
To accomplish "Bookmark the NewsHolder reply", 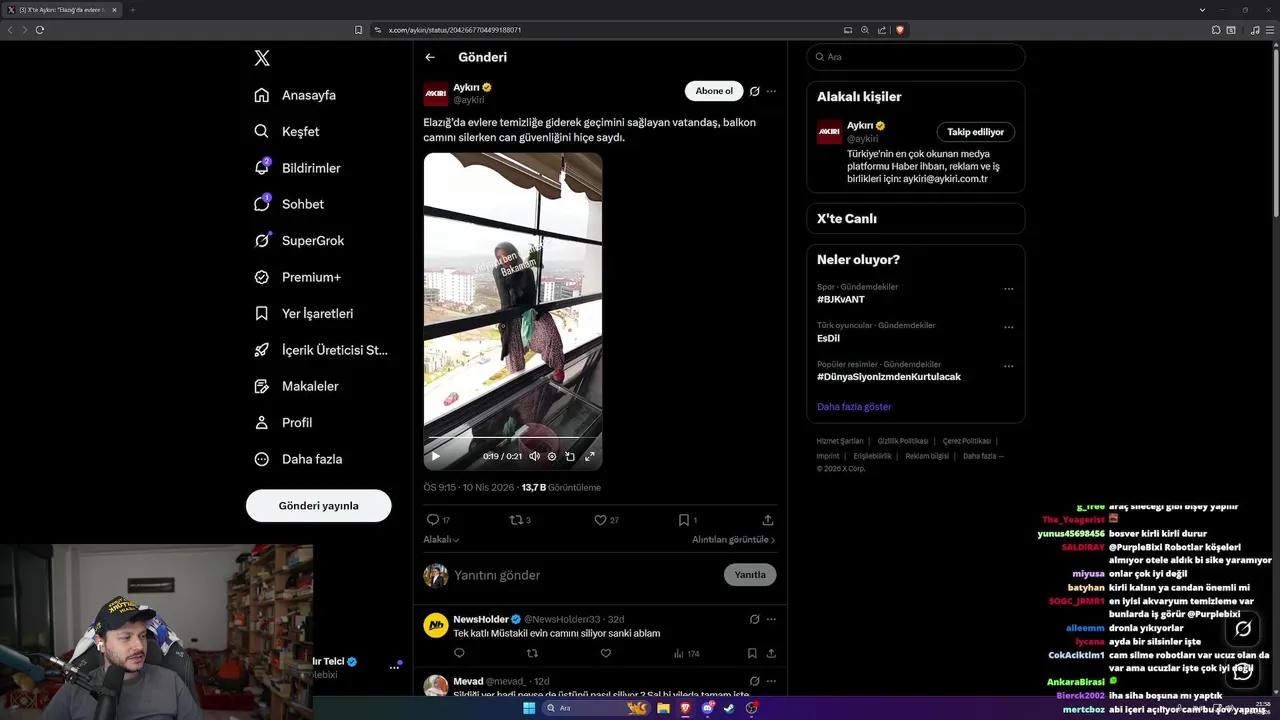I will point(752,654).
